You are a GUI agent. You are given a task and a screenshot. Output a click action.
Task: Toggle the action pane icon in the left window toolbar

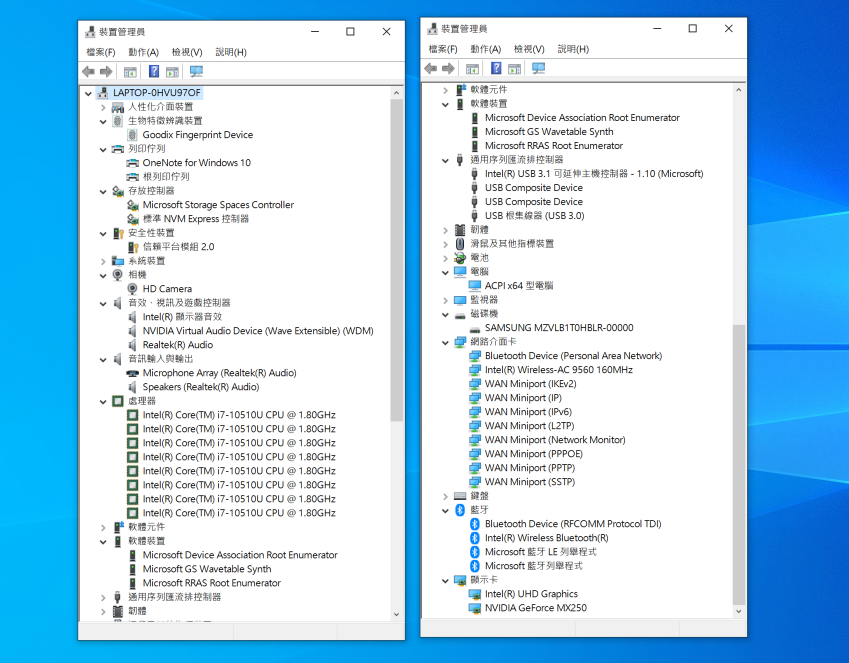[x=172, y=72]
